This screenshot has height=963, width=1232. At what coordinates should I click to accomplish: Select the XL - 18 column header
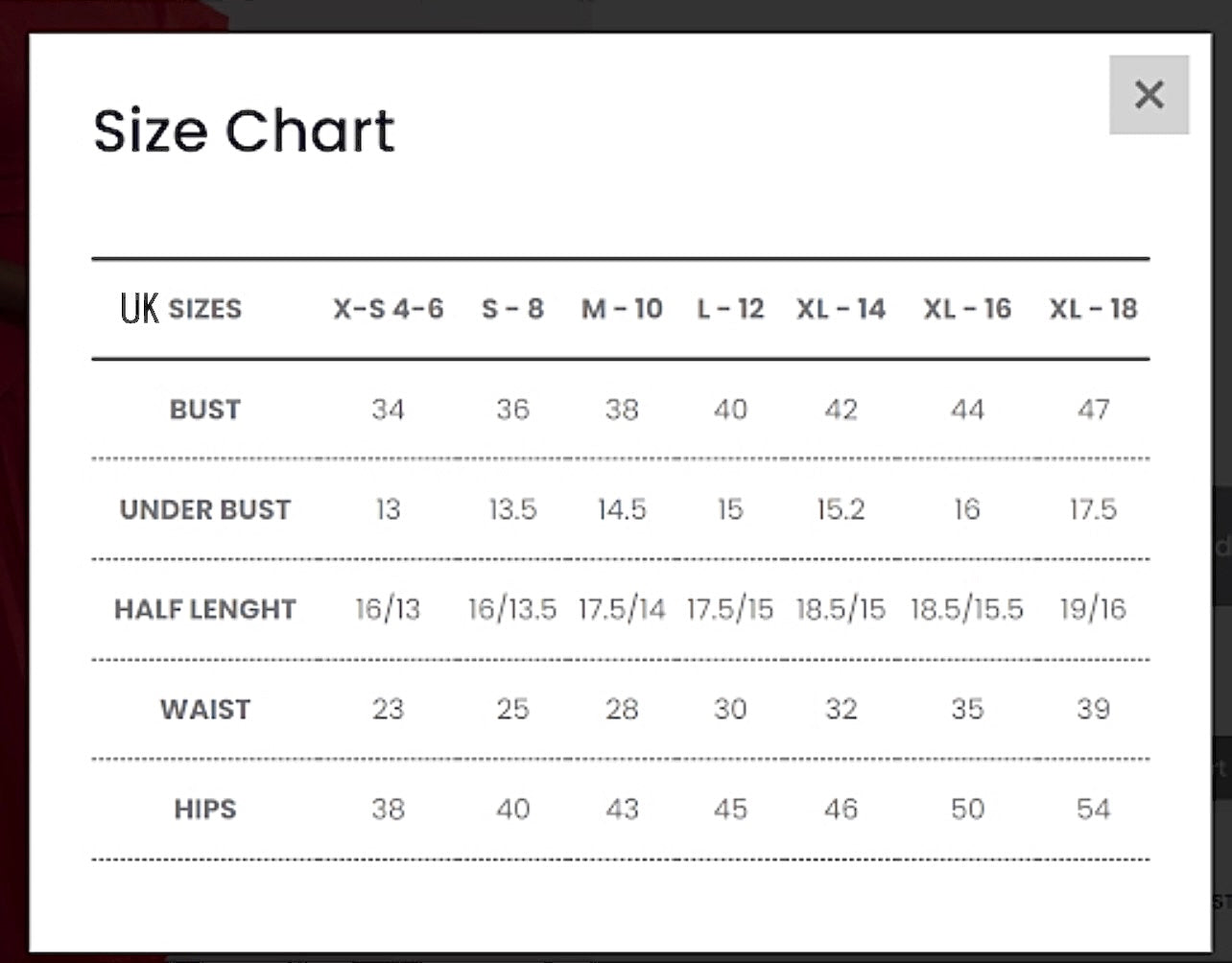(1093, 309)
